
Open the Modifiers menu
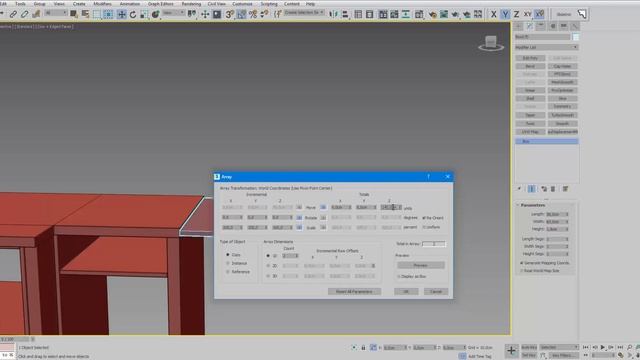point(102,4)
